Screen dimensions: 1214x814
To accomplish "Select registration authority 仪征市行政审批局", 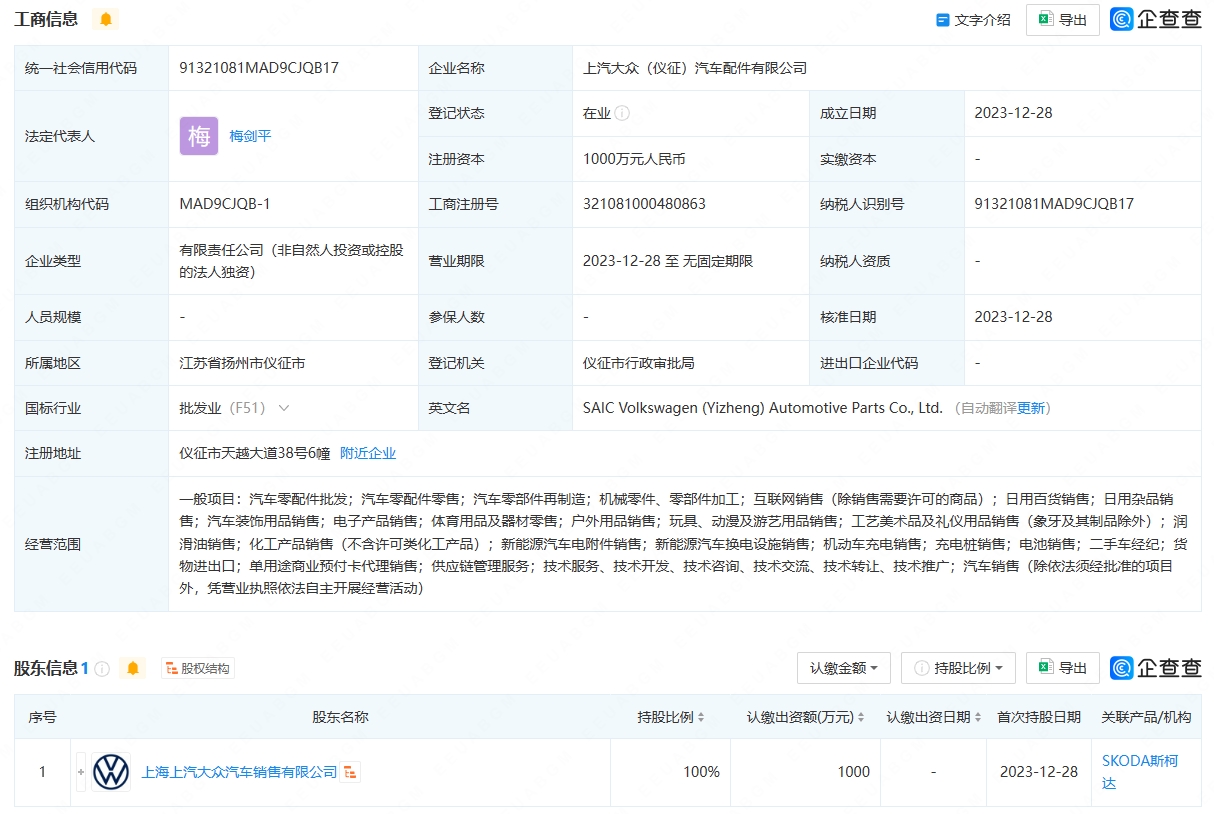I will coord(638,363).
